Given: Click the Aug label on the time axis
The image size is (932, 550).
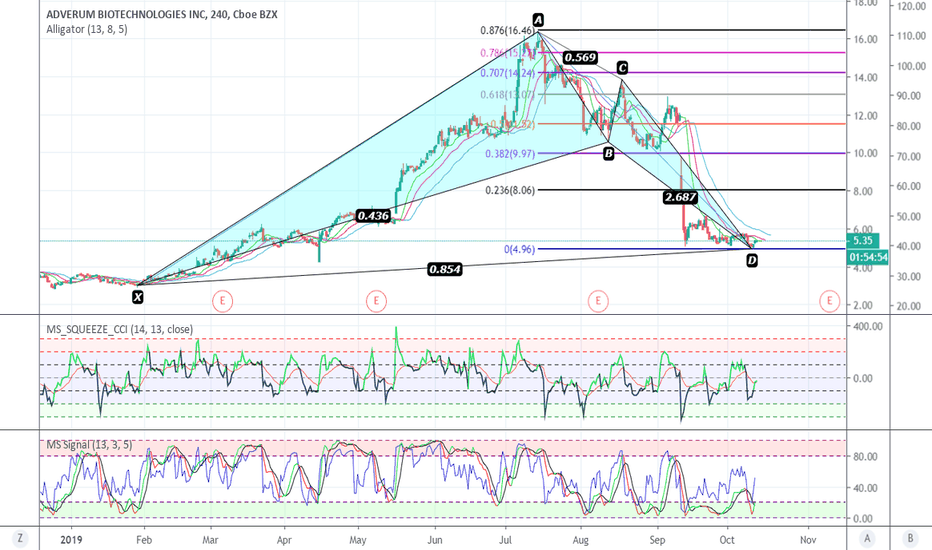Looking at the screenshot, I should tap(581, 540).
